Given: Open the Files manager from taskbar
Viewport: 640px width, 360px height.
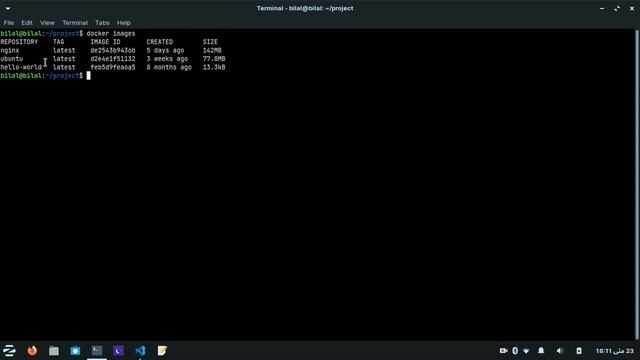Looking at the screenshot, I should coord(54,351).
